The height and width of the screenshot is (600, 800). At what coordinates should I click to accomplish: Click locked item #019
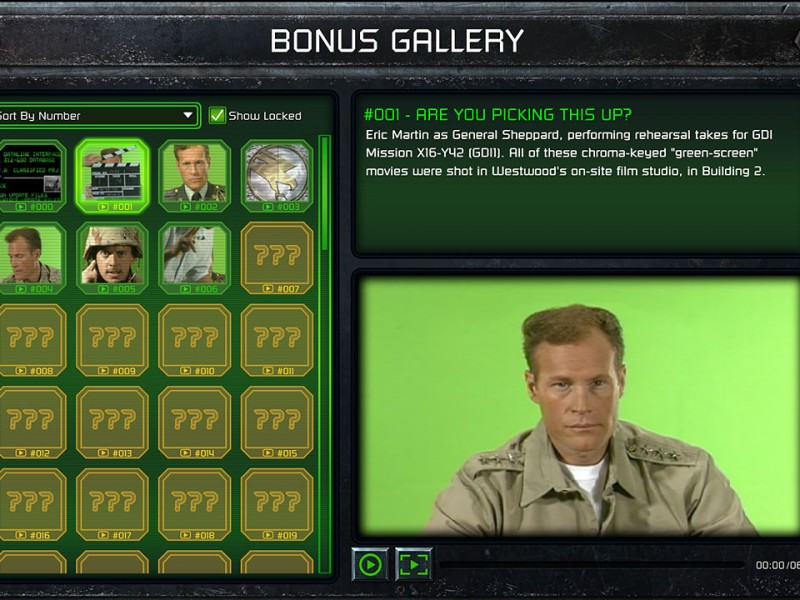pyautogui.click(x=277, y=505)
